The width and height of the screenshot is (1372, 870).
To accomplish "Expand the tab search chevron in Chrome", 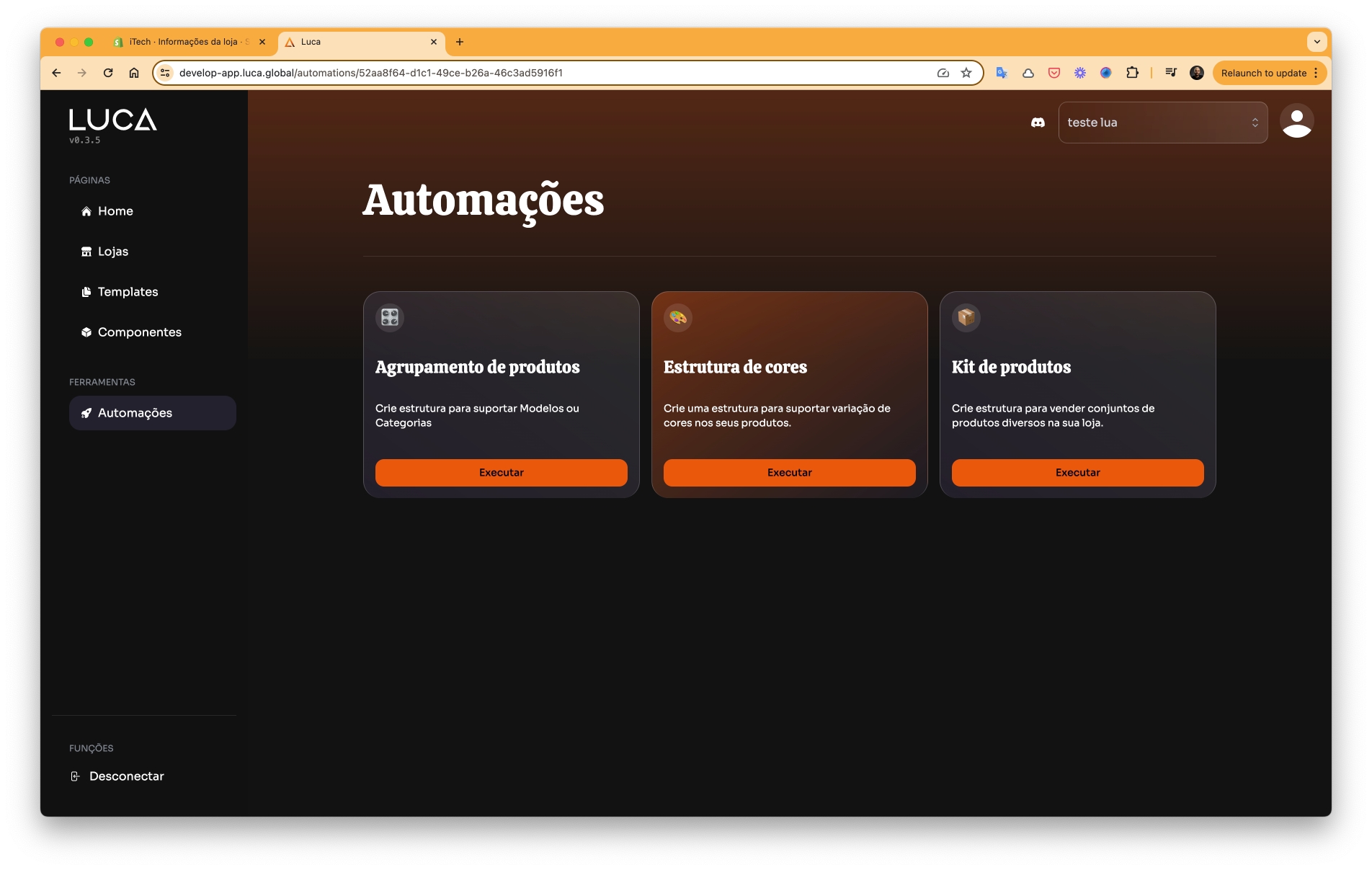I will (x=1317, y=42).
